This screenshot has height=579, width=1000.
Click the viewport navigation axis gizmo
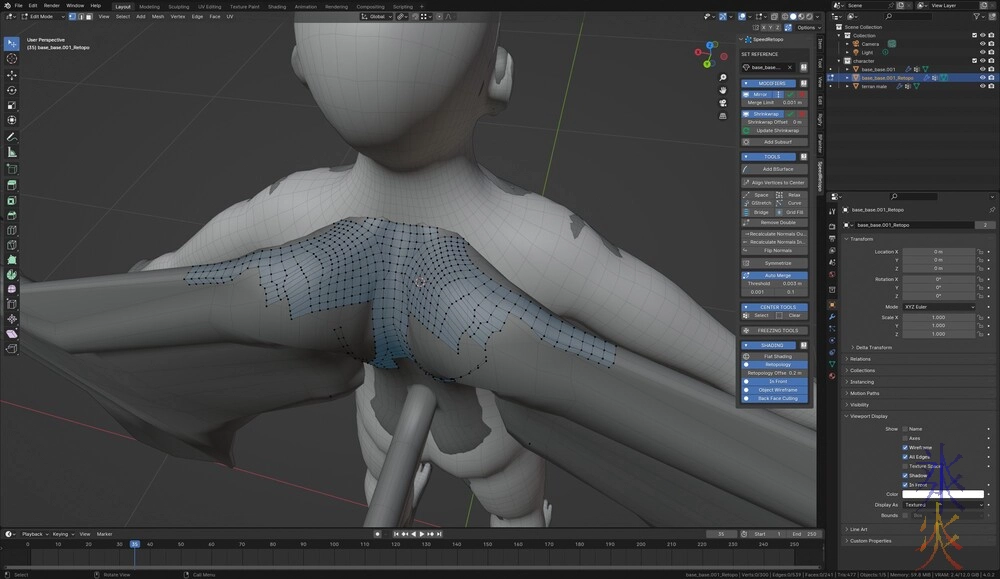click(711, 52)
